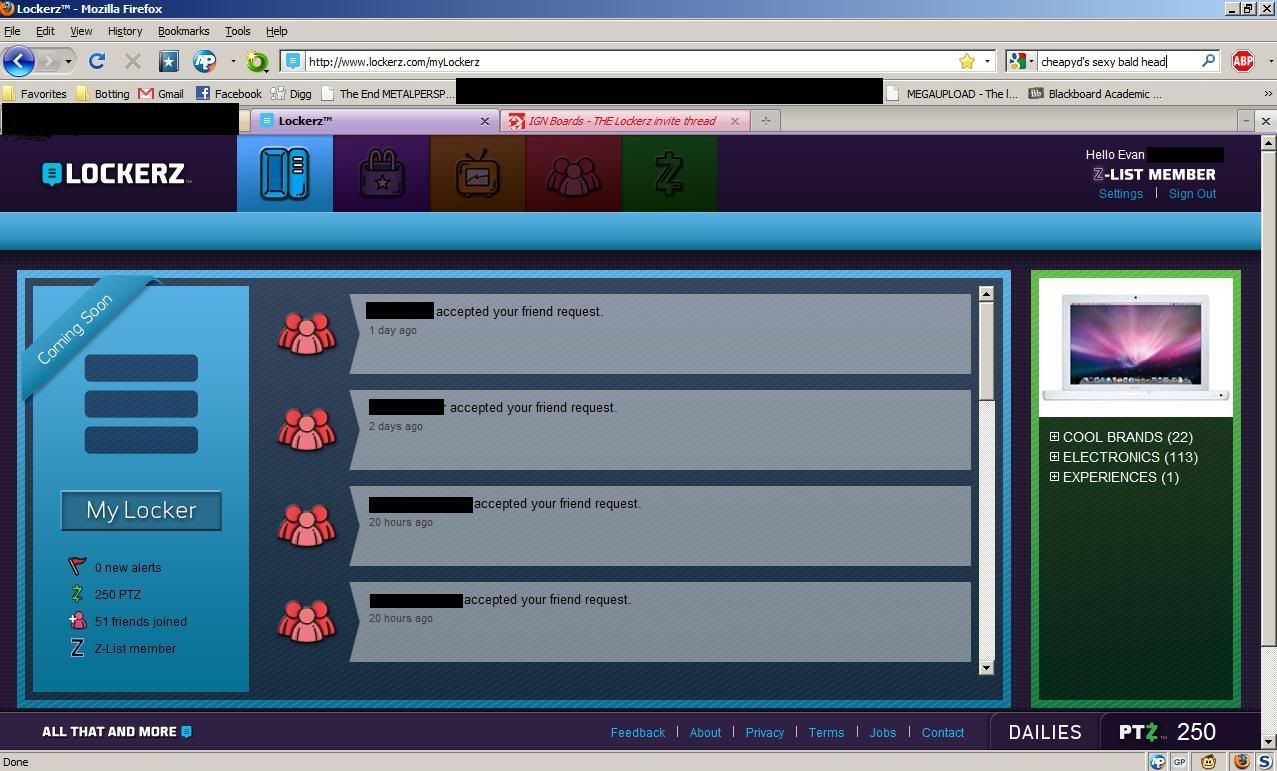Click the Z icon beside Z-List member
The image size is (1277, 771).
pyautogui.click(x=77, y=648)
